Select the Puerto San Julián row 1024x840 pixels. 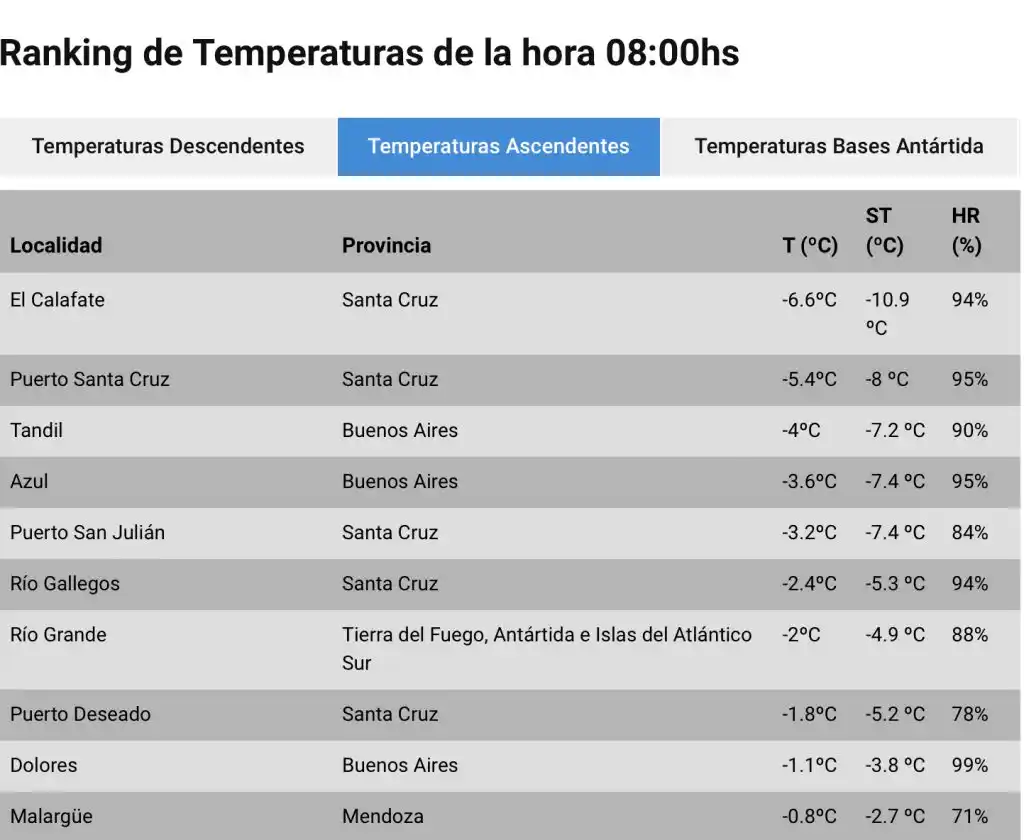(87, 532)
